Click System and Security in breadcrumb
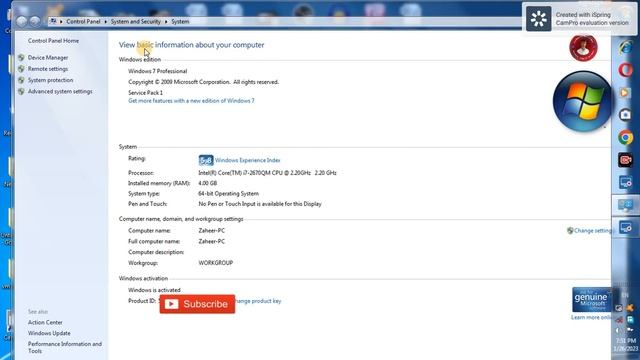Image resolution: width=640 pixels, height=360 pixels. 136,22
